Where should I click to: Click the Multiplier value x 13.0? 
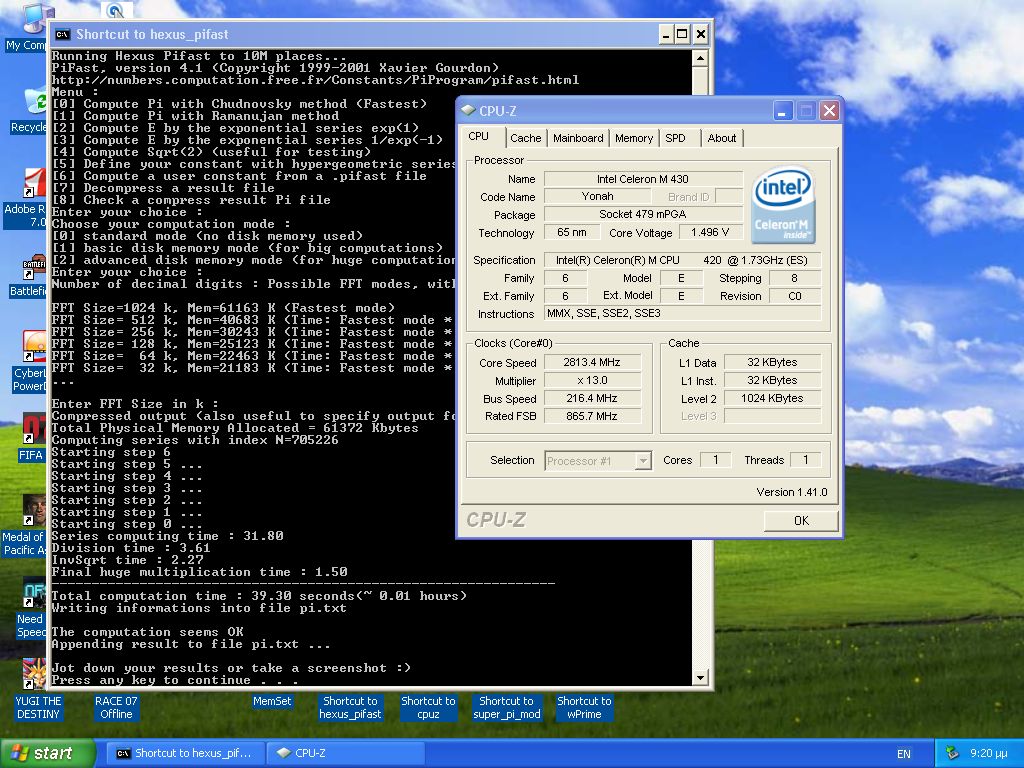[592, 380]
